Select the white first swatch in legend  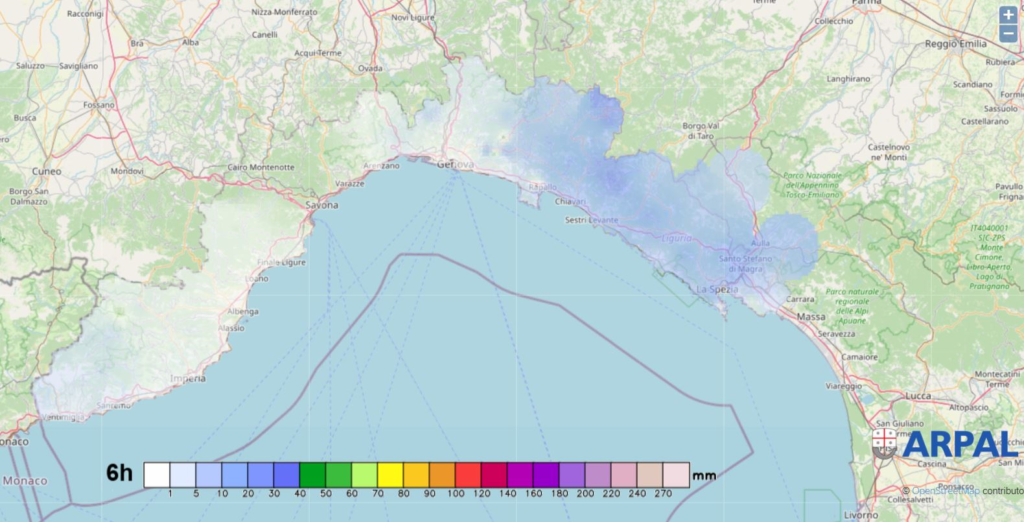tap(157, 474)
